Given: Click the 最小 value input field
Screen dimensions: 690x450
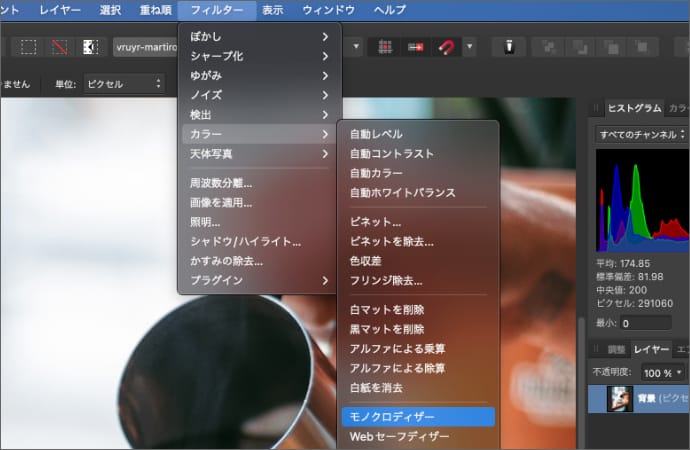Looking at the screenshot, I should tap(653, 323).
